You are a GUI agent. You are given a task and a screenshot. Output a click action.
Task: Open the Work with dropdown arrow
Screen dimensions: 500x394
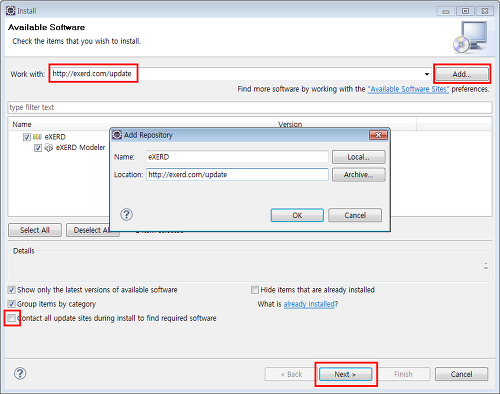427,74
